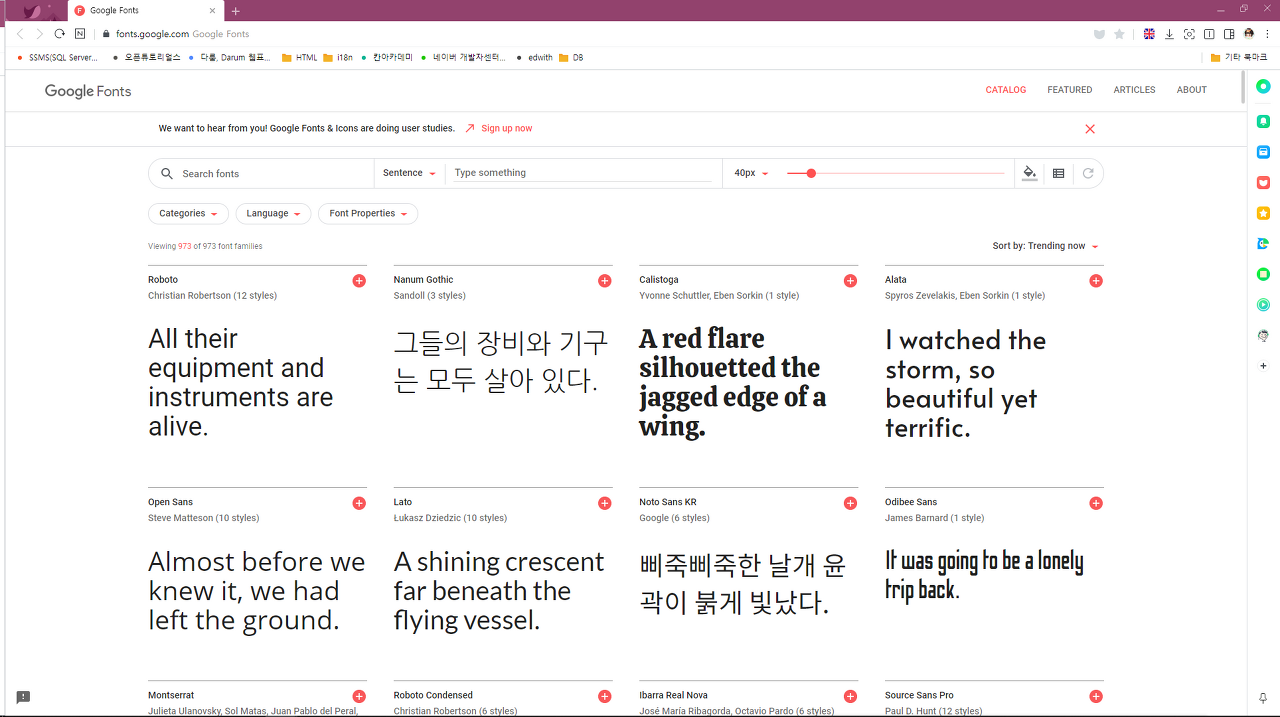
Task: Open the ARTICLES page
Action: click(1135, 90)
